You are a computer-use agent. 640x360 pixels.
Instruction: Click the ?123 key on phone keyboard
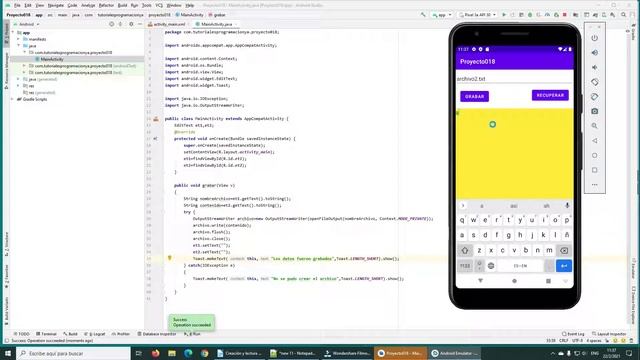465,266
